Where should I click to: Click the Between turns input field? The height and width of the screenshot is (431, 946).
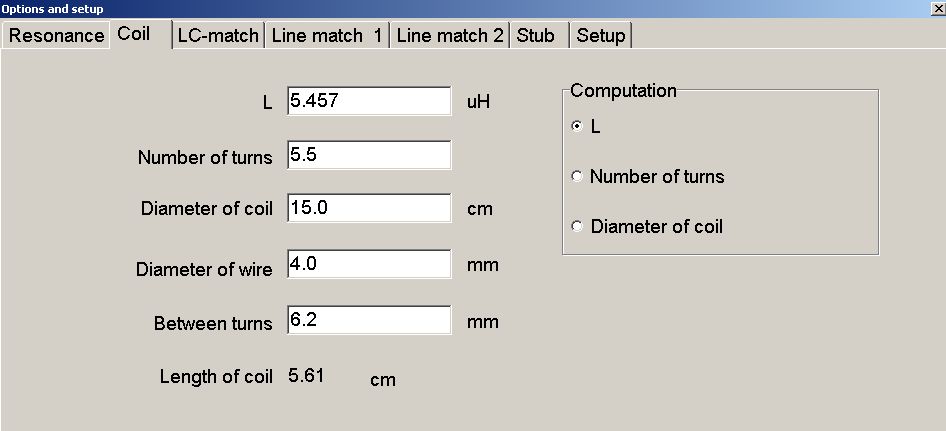click(368, 320)
